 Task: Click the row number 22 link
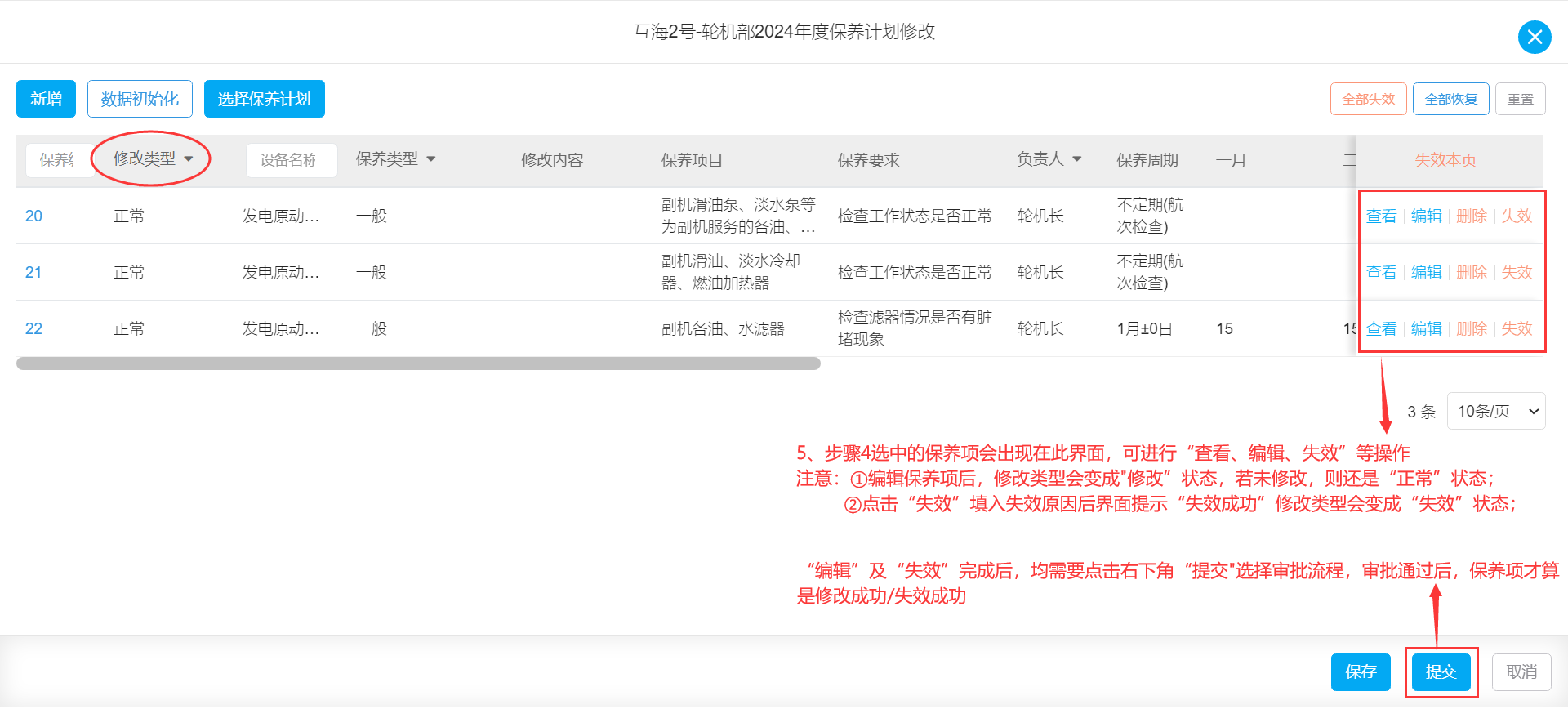coord(33,328)
